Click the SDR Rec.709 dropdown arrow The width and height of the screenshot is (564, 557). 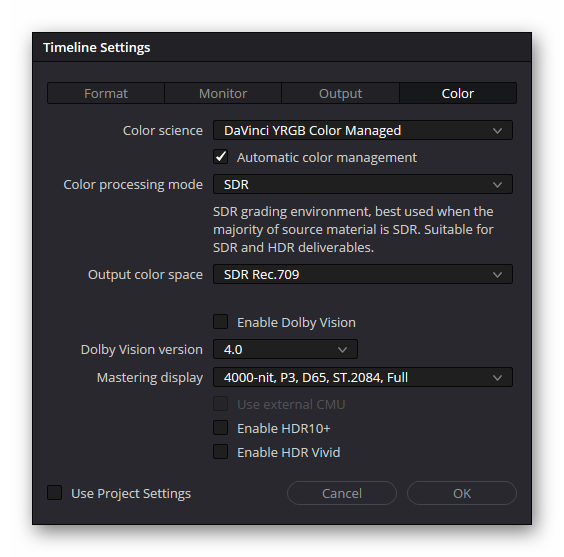point(497,275)
